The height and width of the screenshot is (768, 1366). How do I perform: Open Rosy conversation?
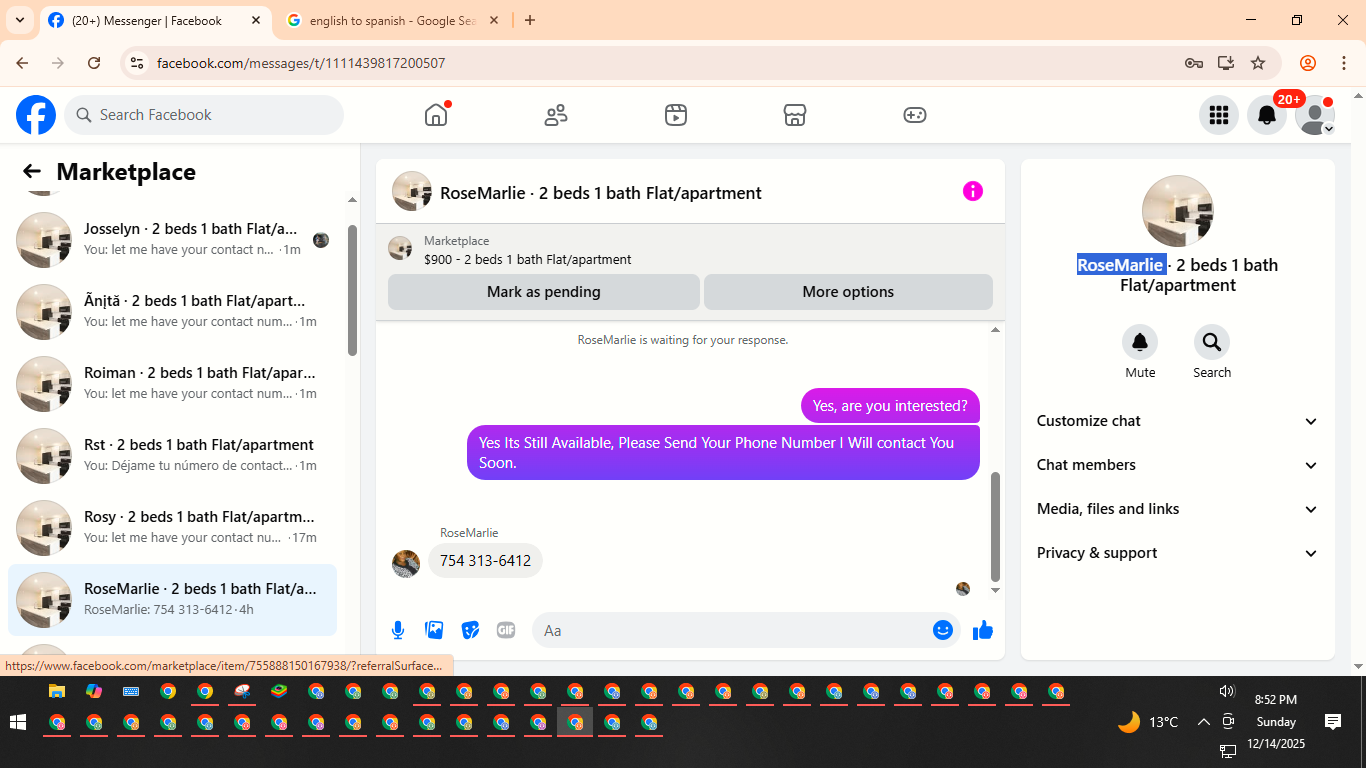coord(172,528)
